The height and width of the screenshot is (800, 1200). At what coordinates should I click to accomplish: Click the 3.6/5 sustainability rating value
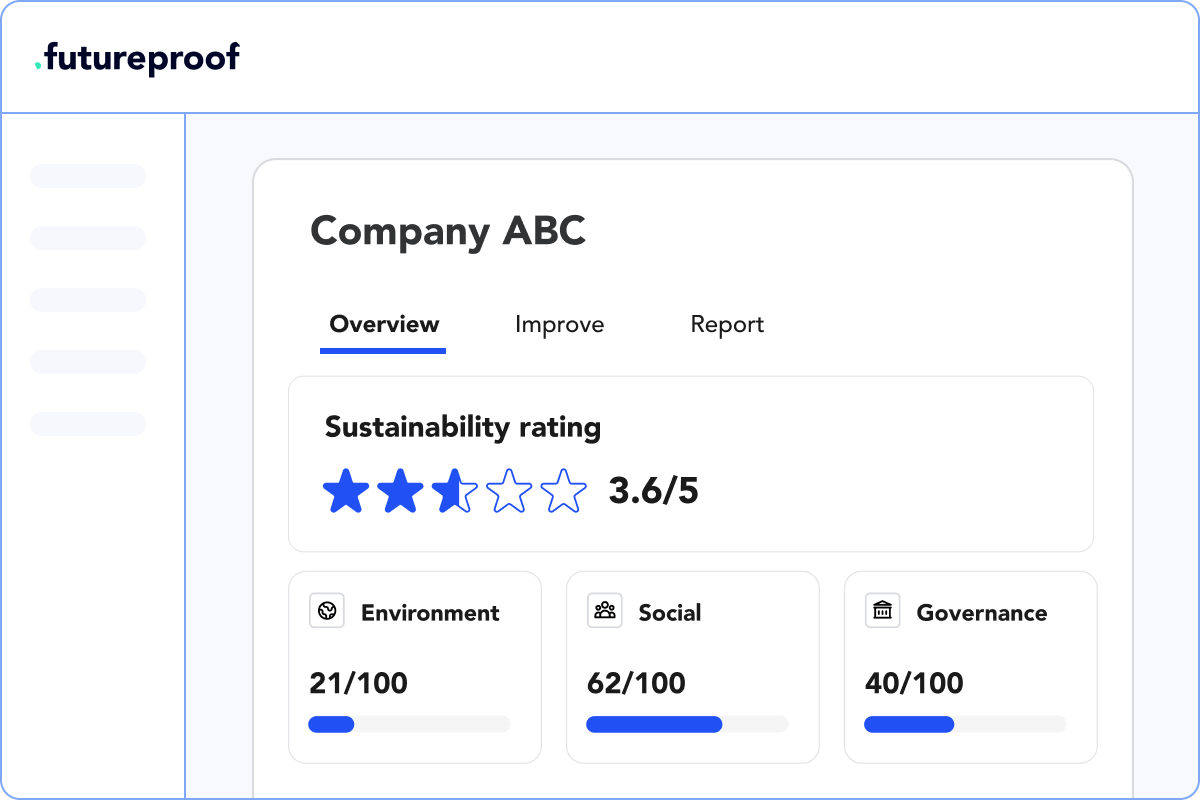pyautogui.click(x=653, y=492)
